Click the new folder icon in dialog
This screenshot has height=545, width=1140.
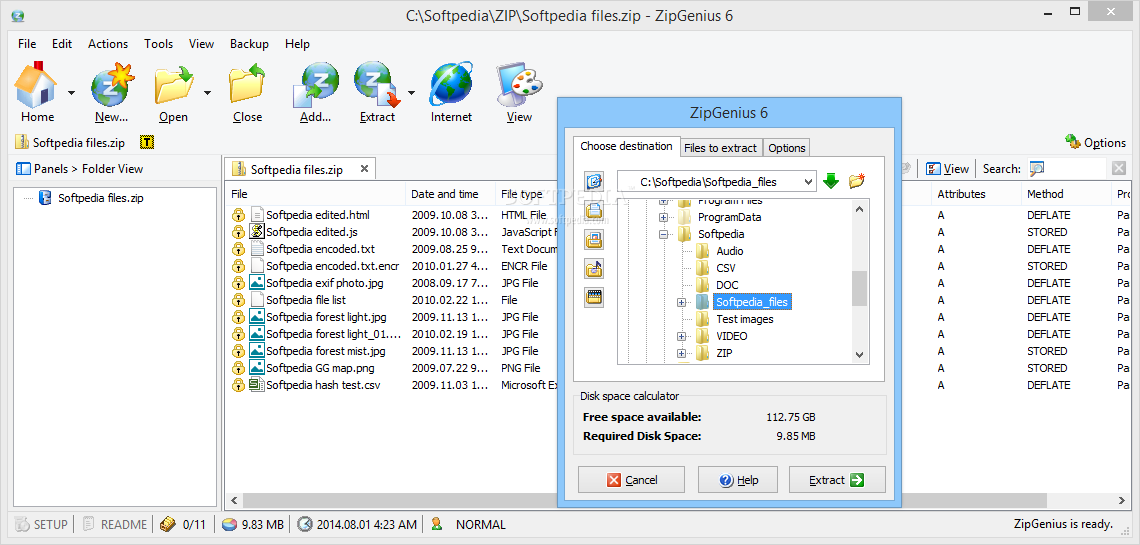(x=856, y=181)
